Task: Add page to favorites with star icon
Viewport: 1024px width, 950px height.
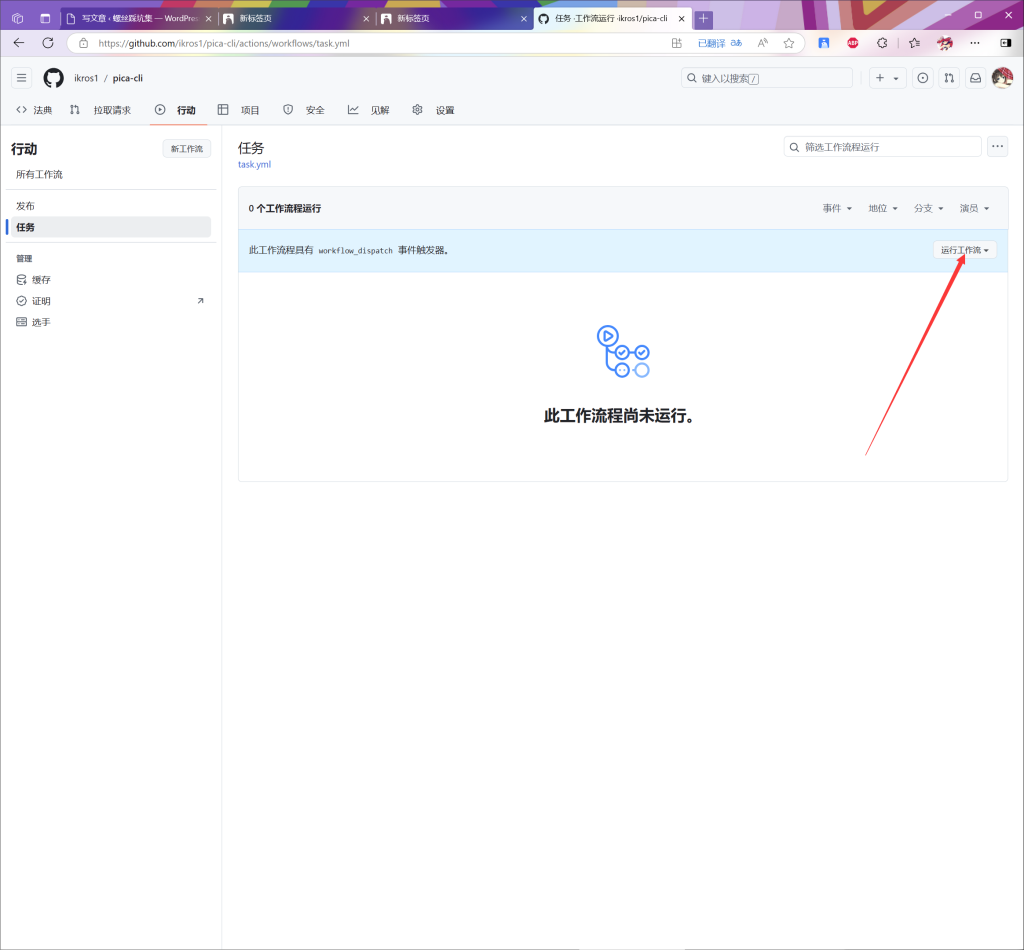Action: [x=789, y=43]
